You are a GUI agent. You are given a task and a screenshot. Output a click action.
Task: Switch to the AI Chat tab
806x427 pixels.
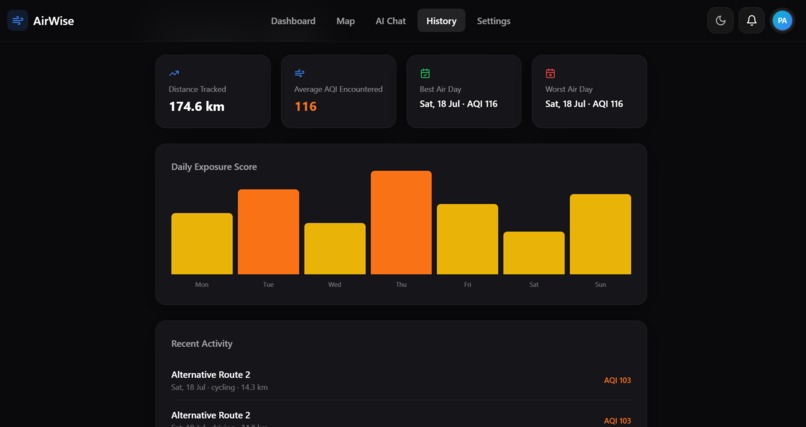click(x=391, y=21)
